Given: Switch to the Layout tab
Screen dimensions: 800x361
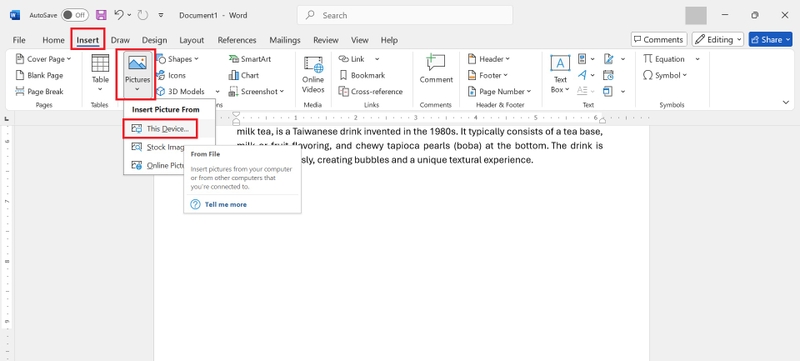Looking at the screenshot, I should (191, 40).
